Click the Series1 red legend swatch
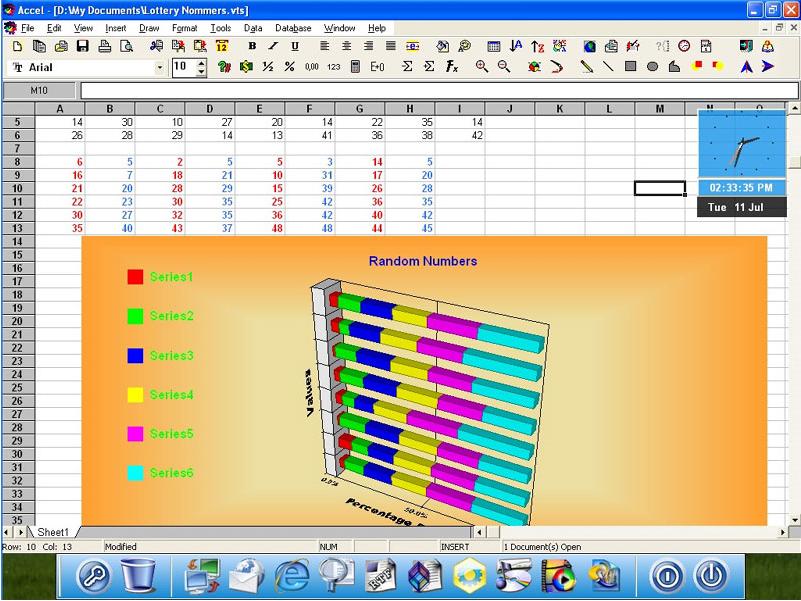 click(135, 277)
